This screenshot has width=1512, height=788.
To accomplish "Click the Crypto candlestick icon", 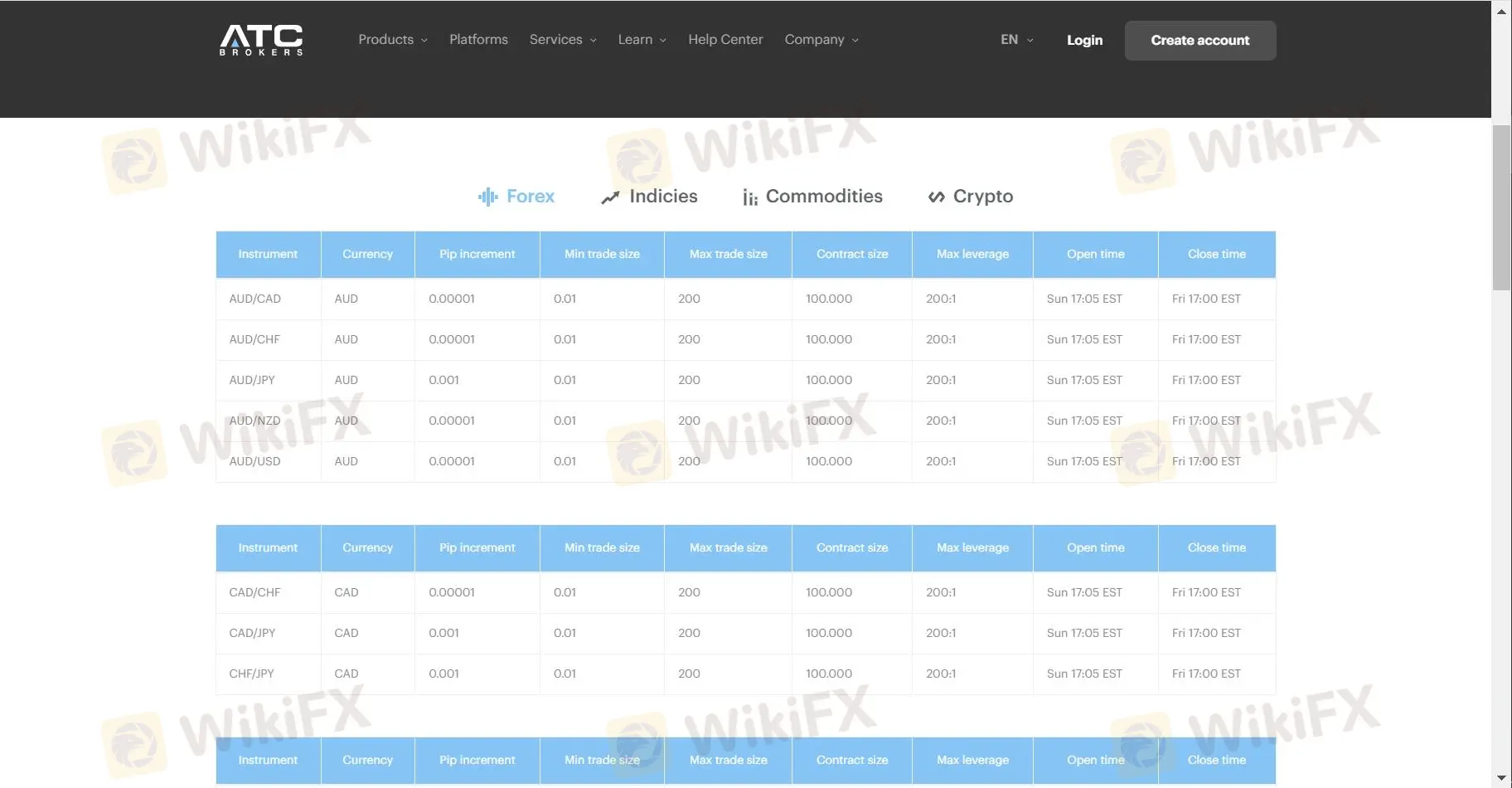I will tap(937, 197).
